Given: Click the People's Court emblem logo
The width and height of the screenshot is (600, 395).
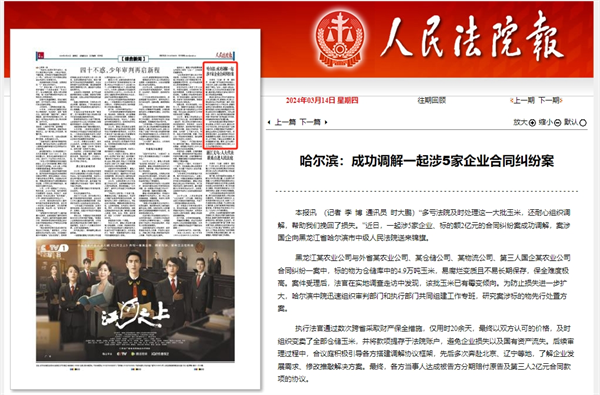Looking at the screenshot, I should (x=339, y=38).
